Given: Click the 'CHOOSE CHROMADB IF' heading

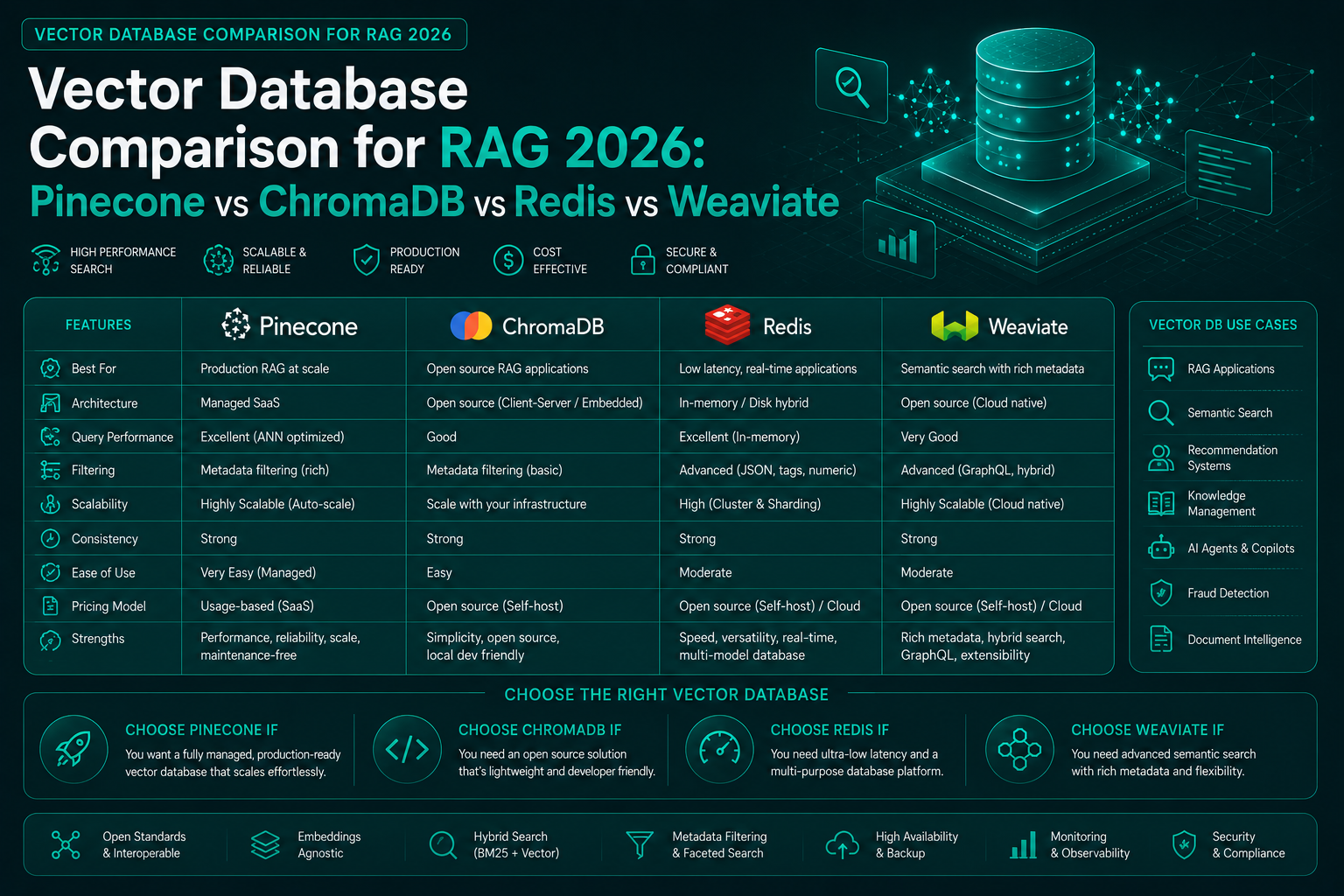Looking at the screenshot, I should (540, 730).
